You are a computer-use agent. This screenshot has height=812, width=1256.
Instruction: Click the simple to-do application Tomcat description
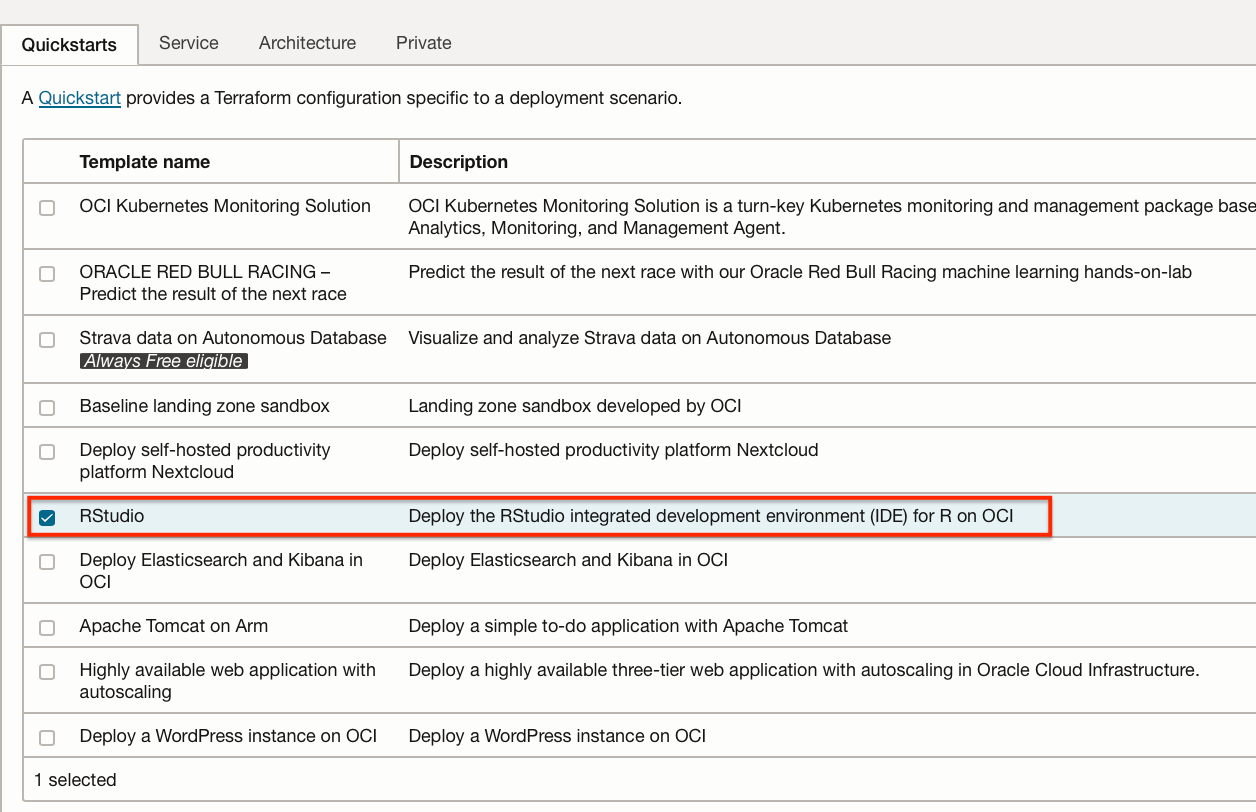pos(628,626)
